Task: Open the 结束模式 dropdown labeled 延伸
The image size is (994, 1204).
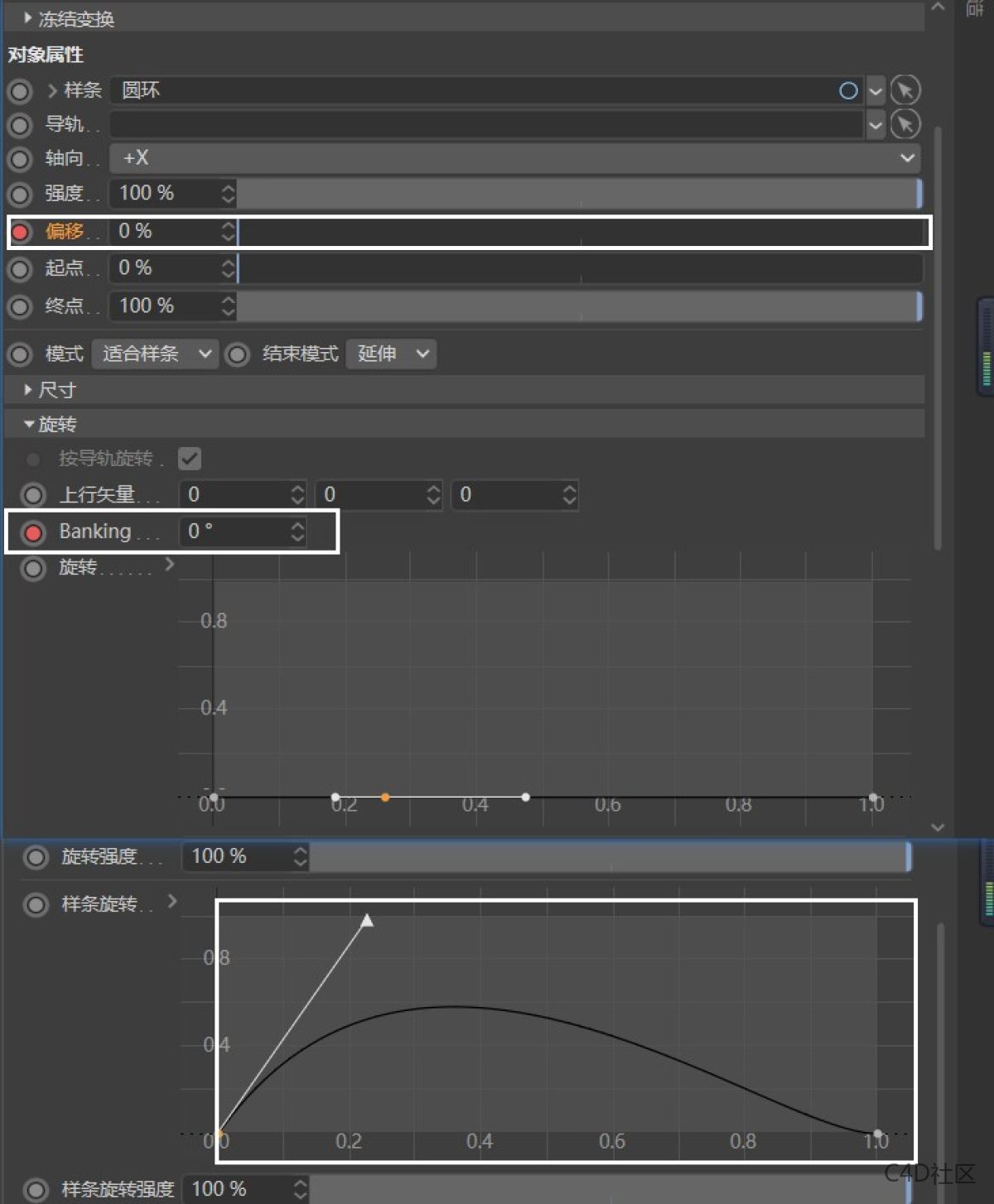Action: (x=390, y=354)
